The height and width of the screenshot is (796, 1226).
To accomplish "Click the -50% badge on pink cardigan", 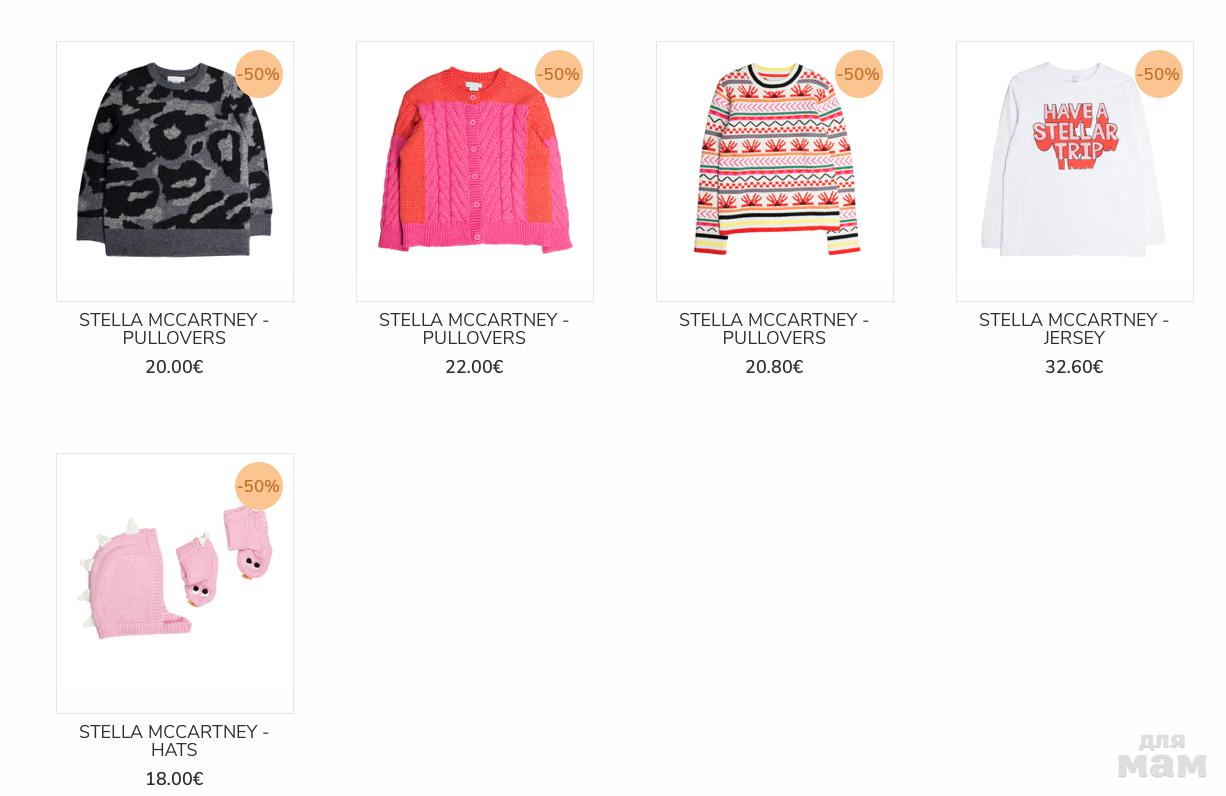I will click(559, 74).
